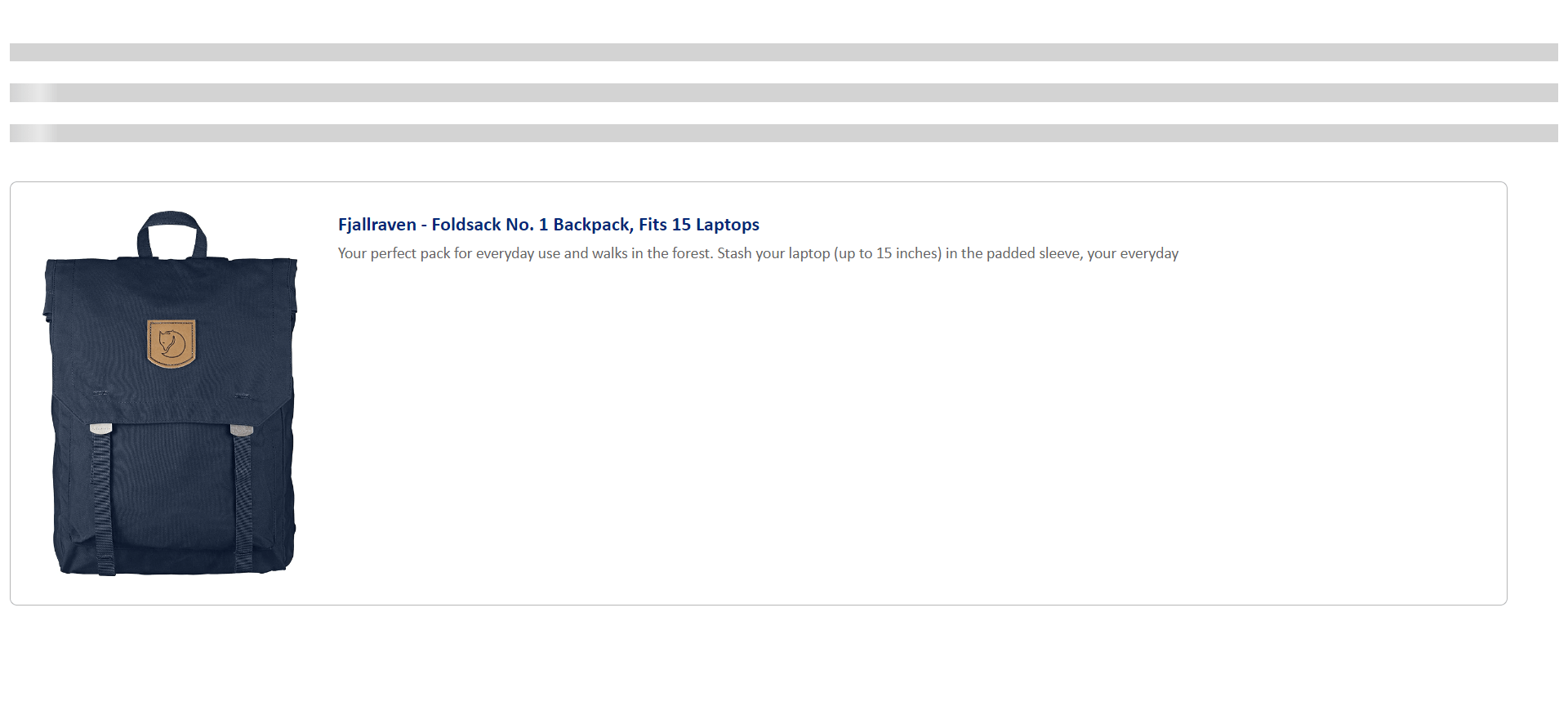
Task: Click the right silver buckle on backpack
Action: [x=242, y=430]
